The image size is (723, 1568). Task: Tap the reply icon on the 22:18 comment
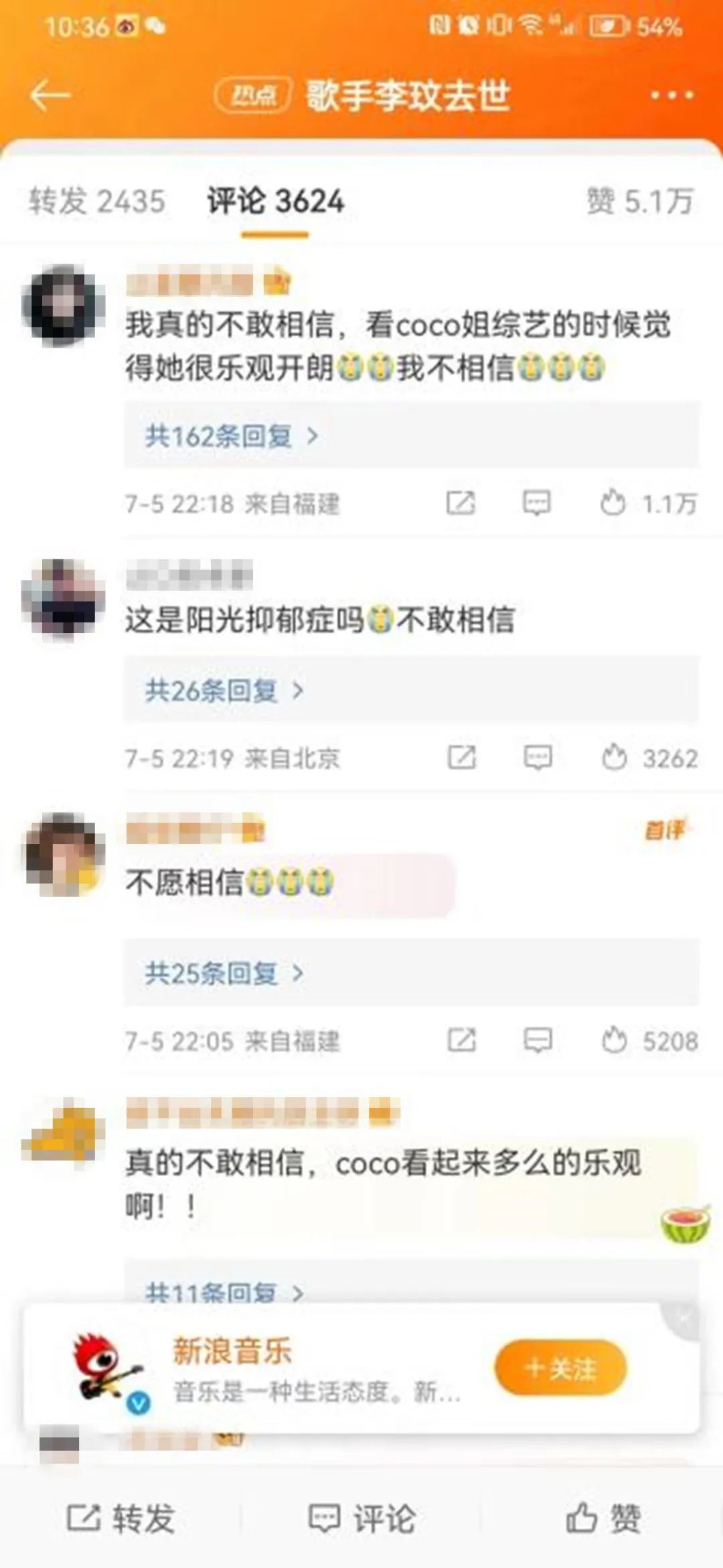tap(537, 503)
